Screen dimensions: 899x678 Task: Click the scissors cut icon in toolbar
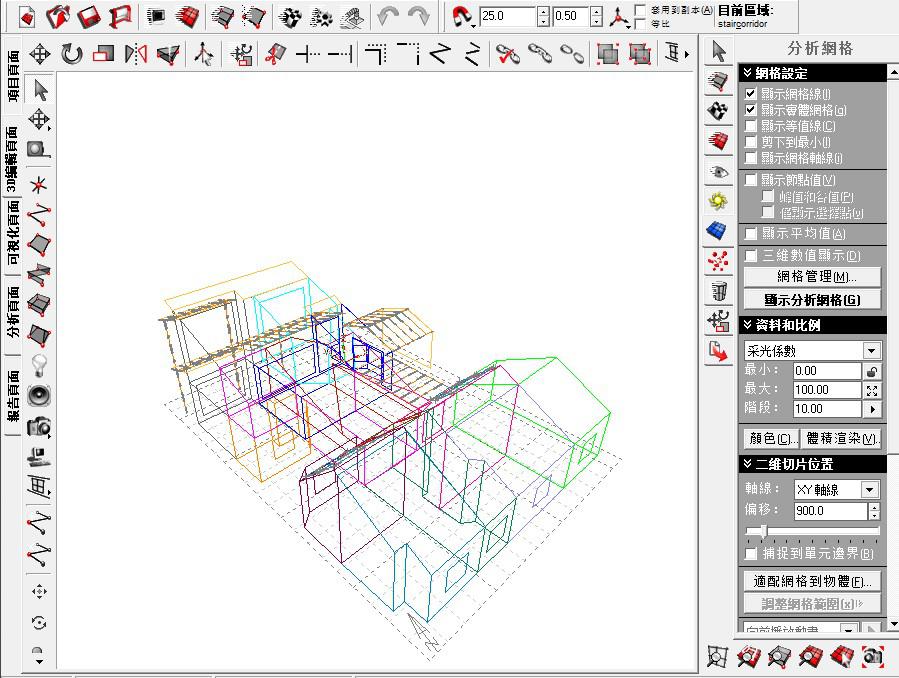pyautogui.click(x=273, y=54)
